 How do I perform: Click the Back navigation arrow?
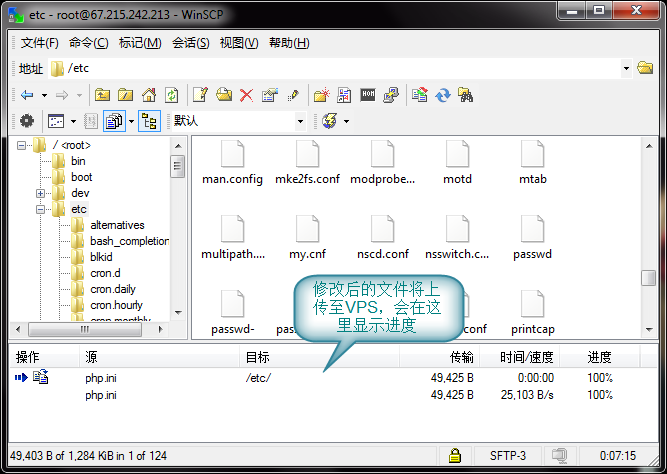(27, 95)
